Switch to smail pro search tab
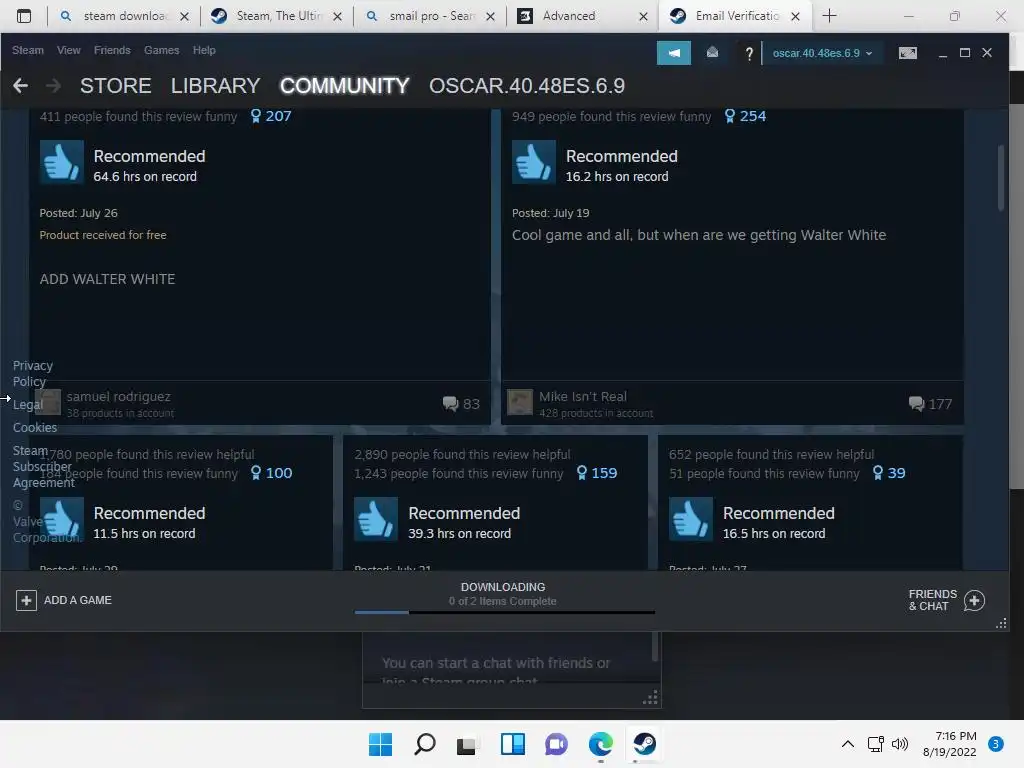 pos(430,16)
